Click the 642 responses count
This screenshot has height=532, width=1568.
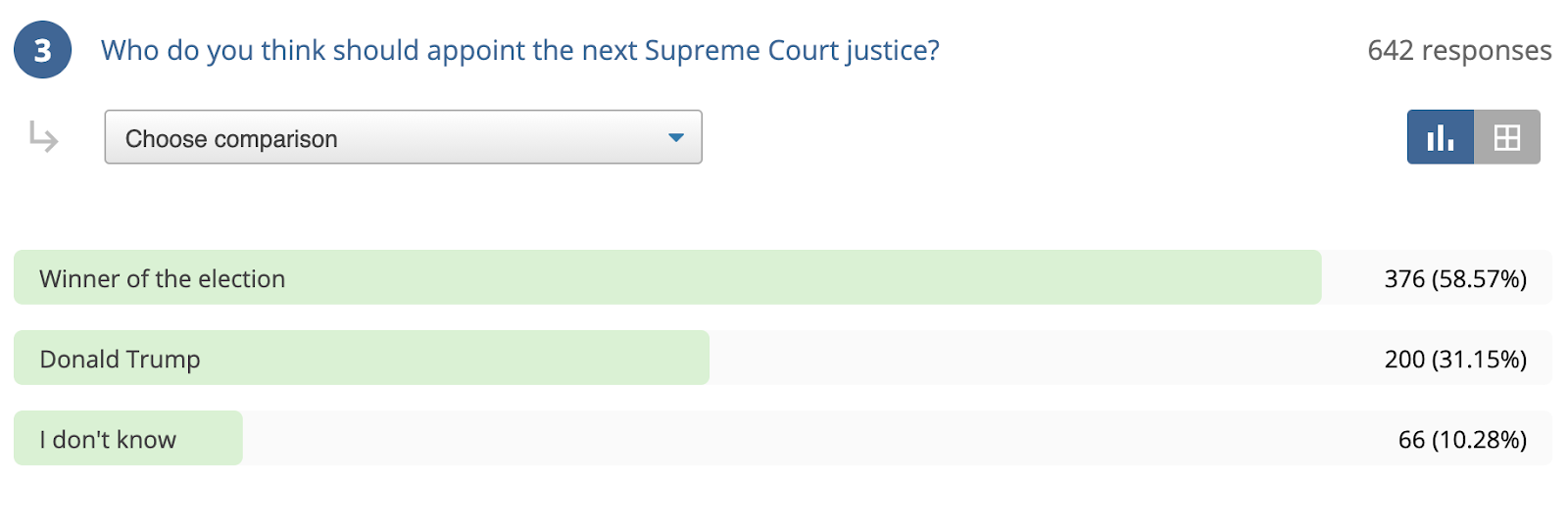tap(1459, 50)
